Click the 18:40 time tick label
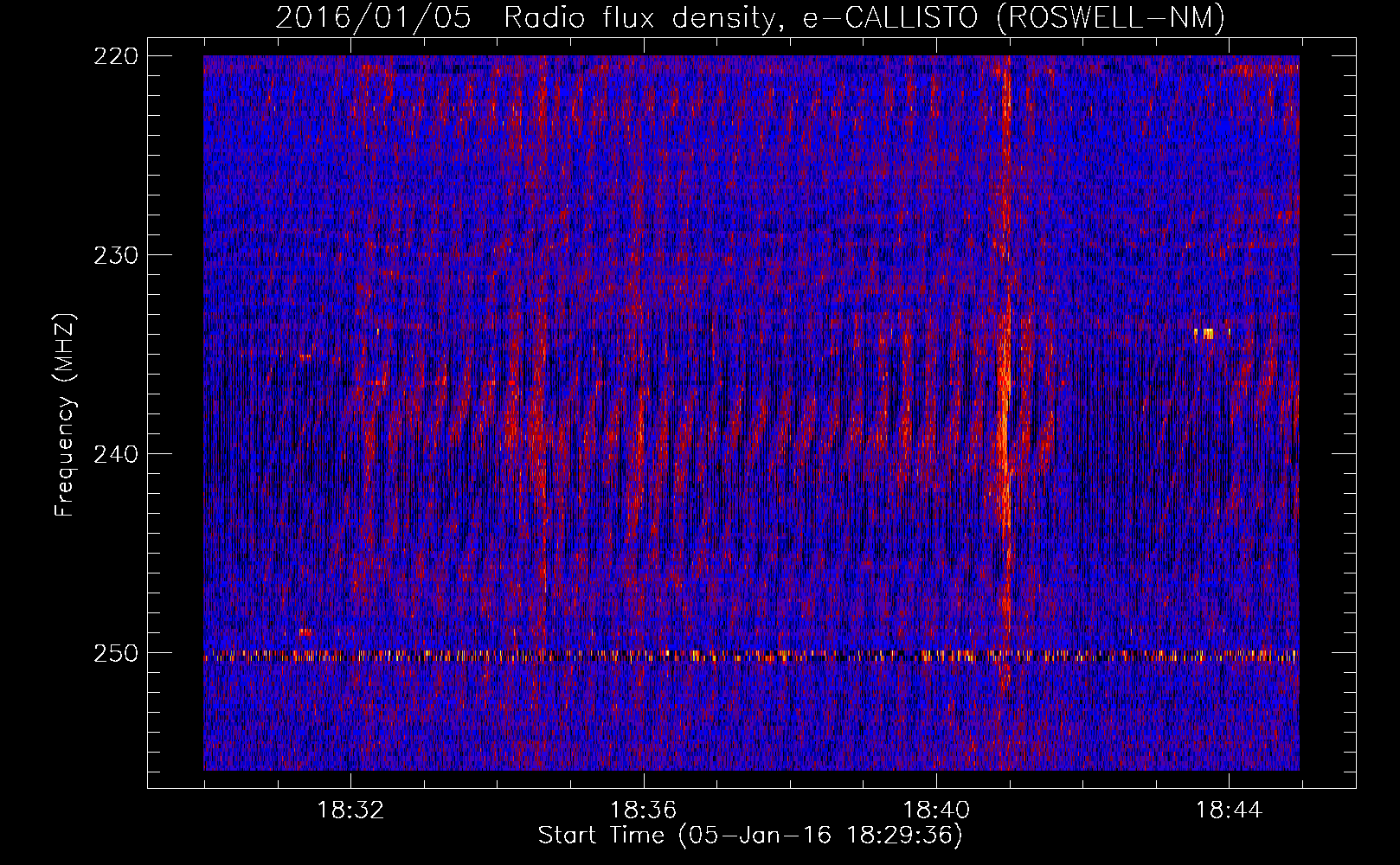 (936, 811)
